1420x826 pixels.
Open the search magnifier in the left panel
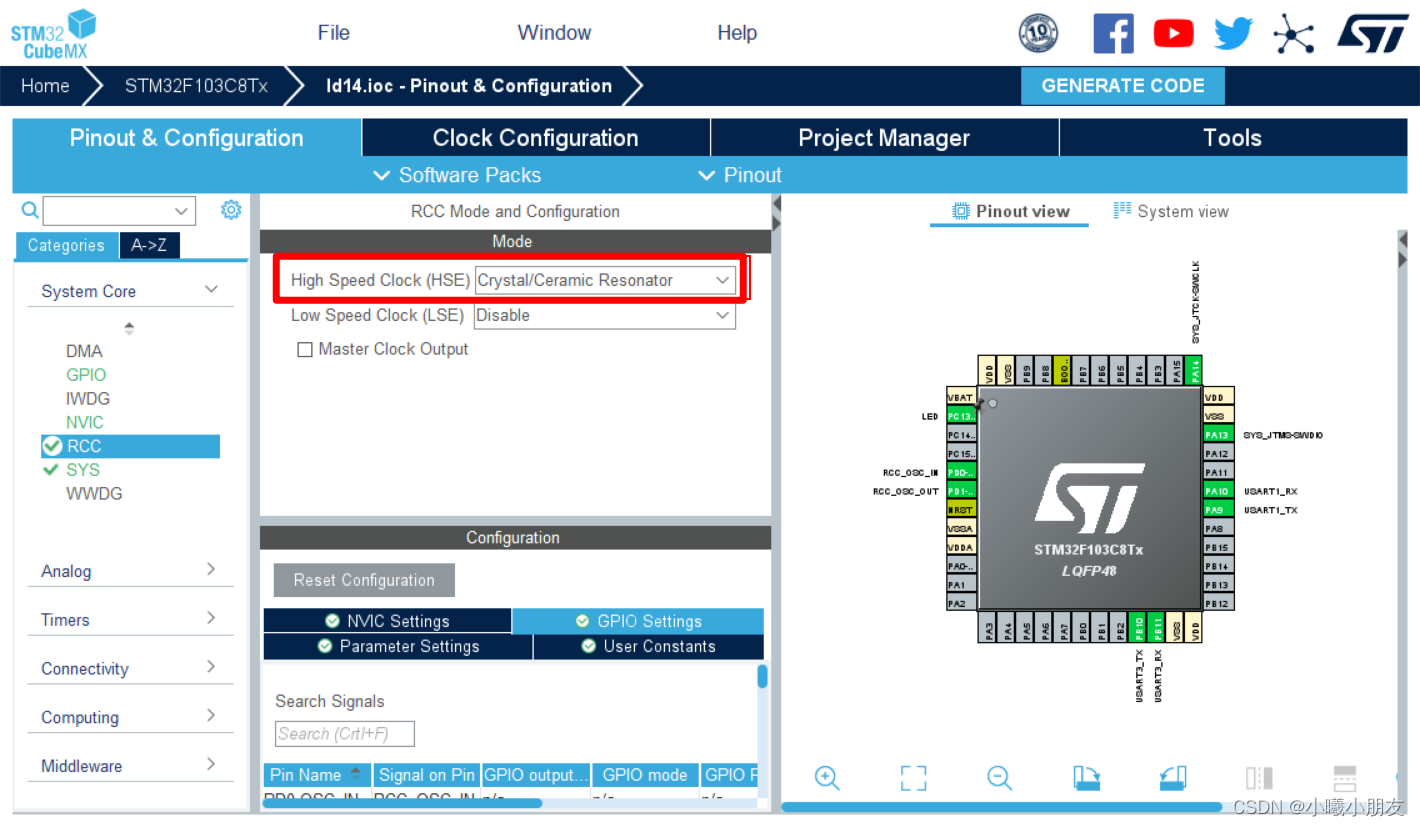tap(29, 210)
